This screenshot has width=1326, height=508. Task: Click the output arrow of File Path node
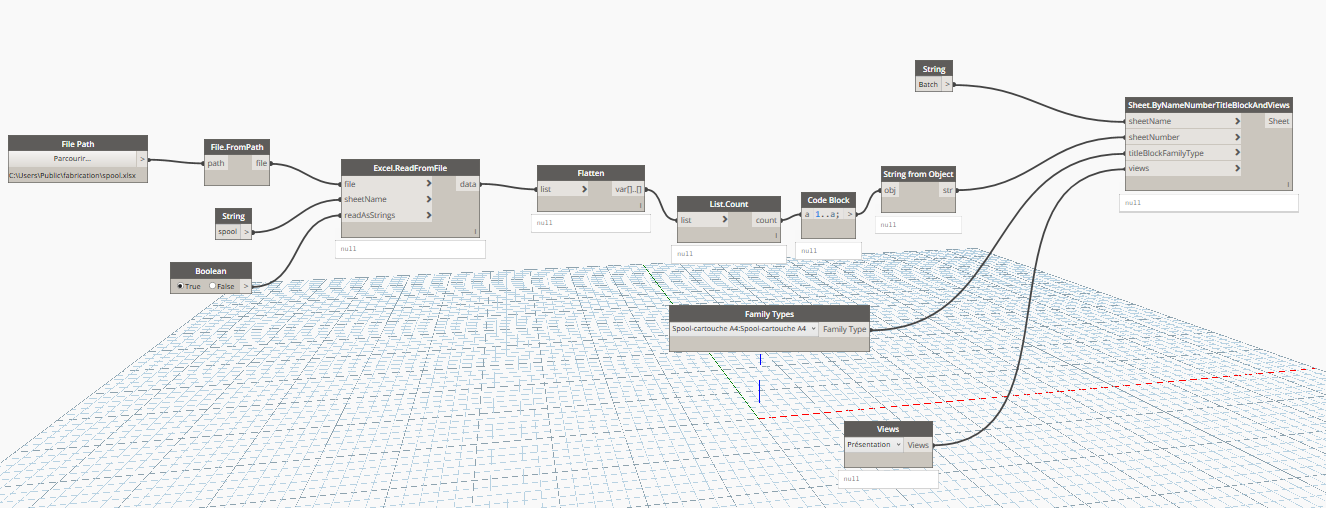click(x=142, y=158)
